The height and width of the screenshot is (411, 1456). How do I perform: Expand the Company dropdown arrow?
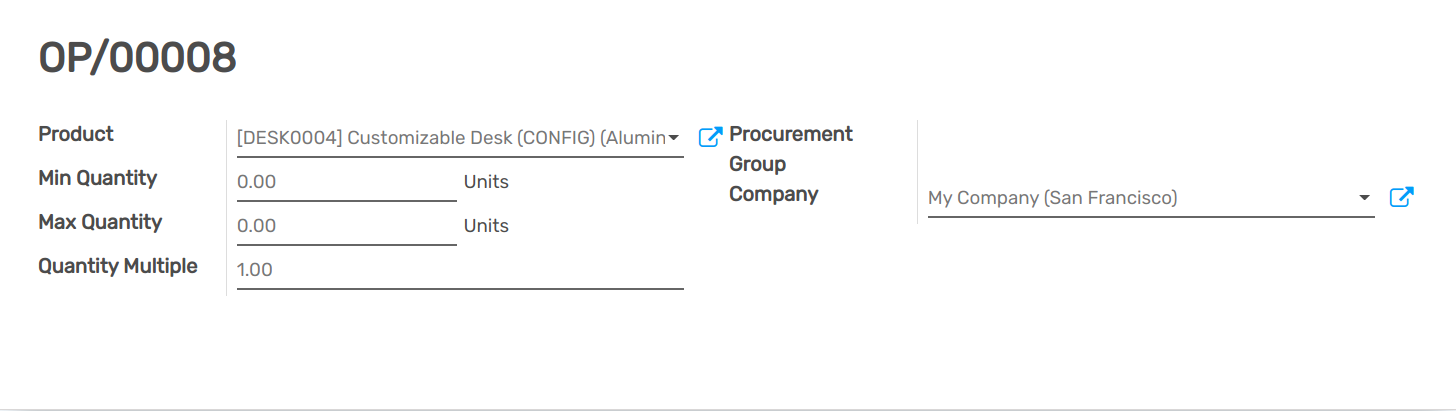click(1365, 198)
